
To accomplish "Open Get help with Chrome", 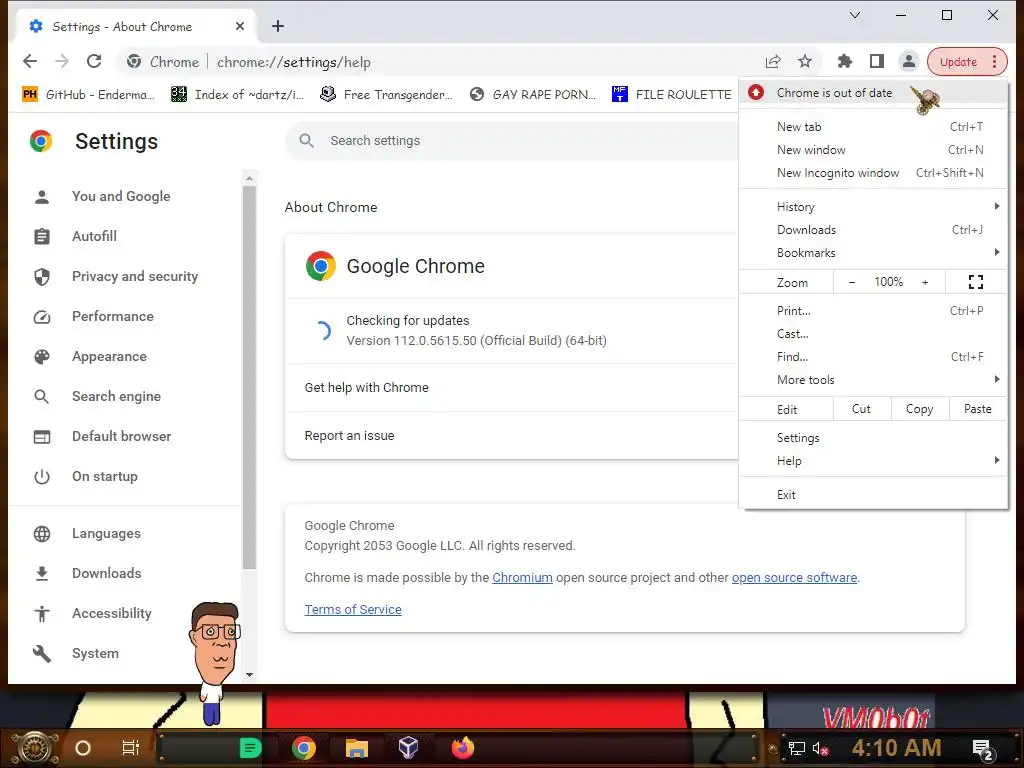I will point(511,387).
